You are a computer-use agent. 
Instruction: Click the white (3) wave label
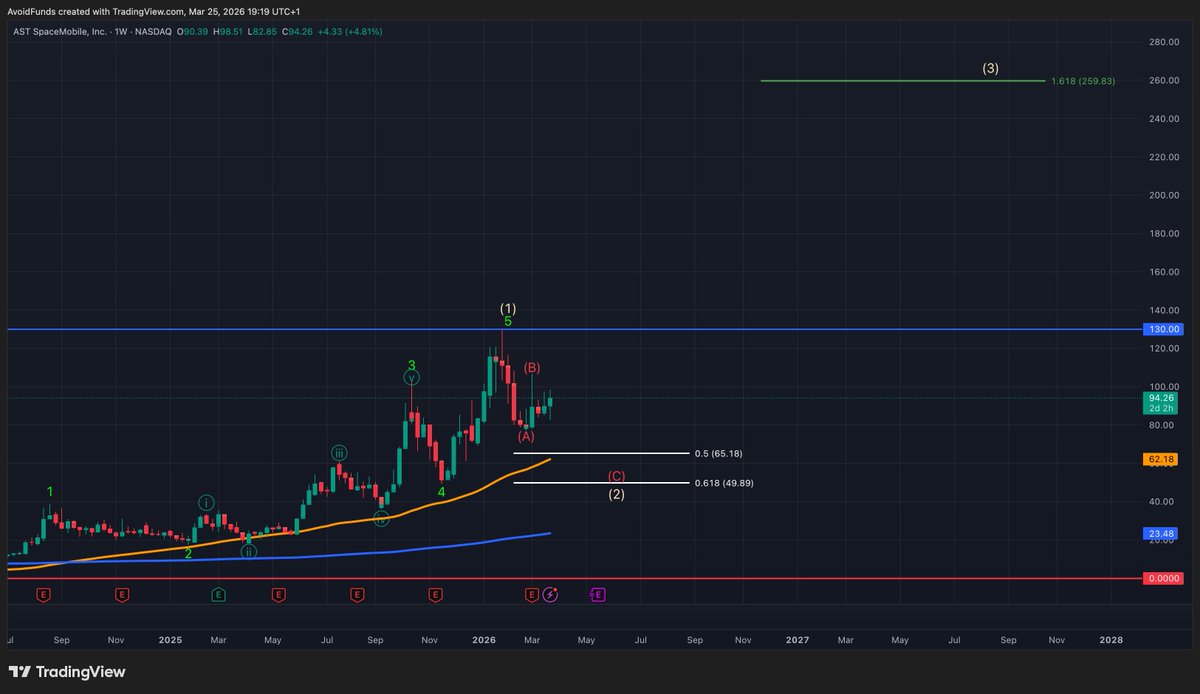point(990,68)
